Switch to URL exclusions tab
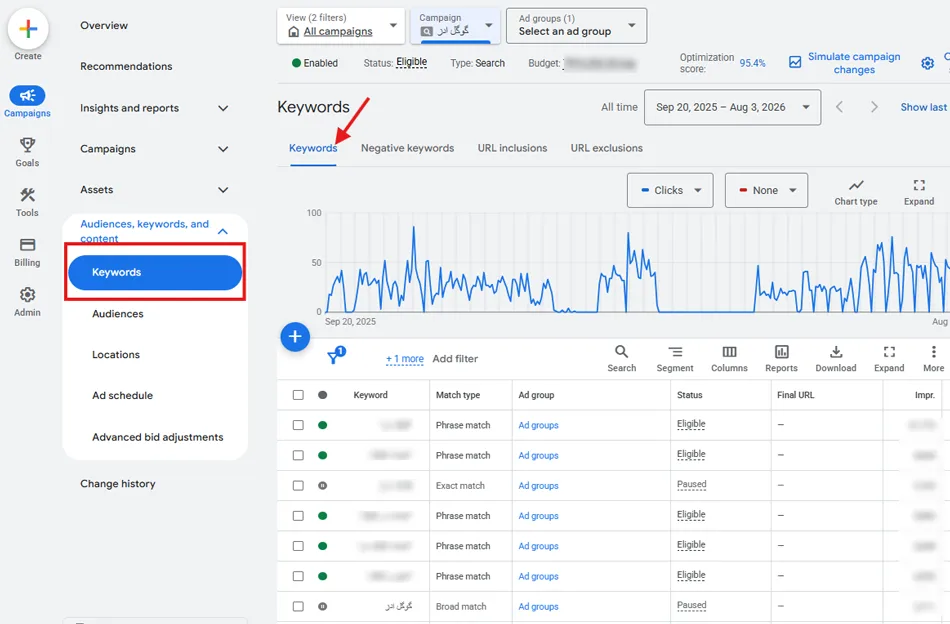Viewport: 950px width, 624px height. (x=606, y=148)
